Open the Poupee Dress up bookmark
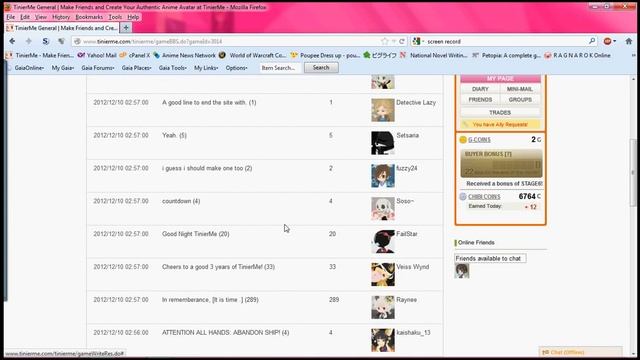640x360 pixels. coord(325,55)
